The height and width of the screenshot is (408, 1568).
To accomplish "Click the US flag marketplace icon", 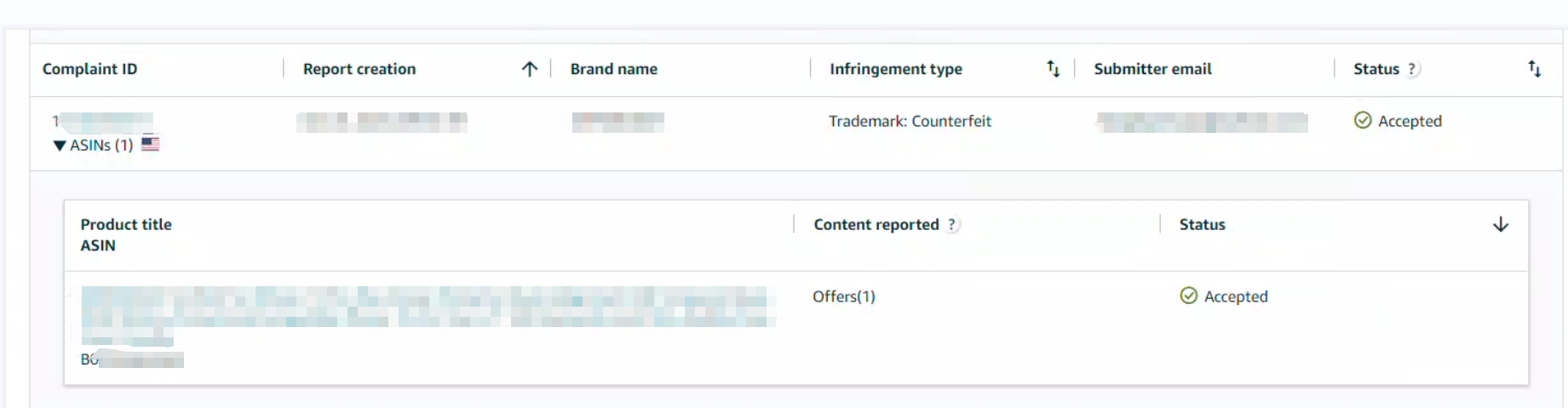I will tap(151, 144).
